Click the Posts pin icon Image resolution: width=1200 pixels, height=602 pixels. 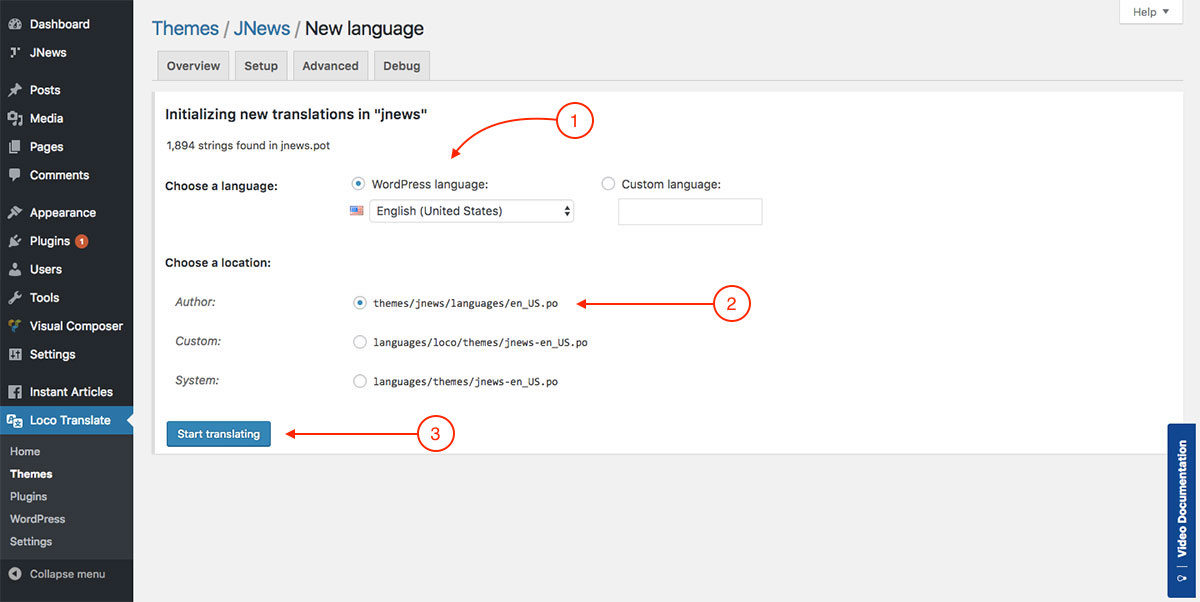(x=15, y=90)
